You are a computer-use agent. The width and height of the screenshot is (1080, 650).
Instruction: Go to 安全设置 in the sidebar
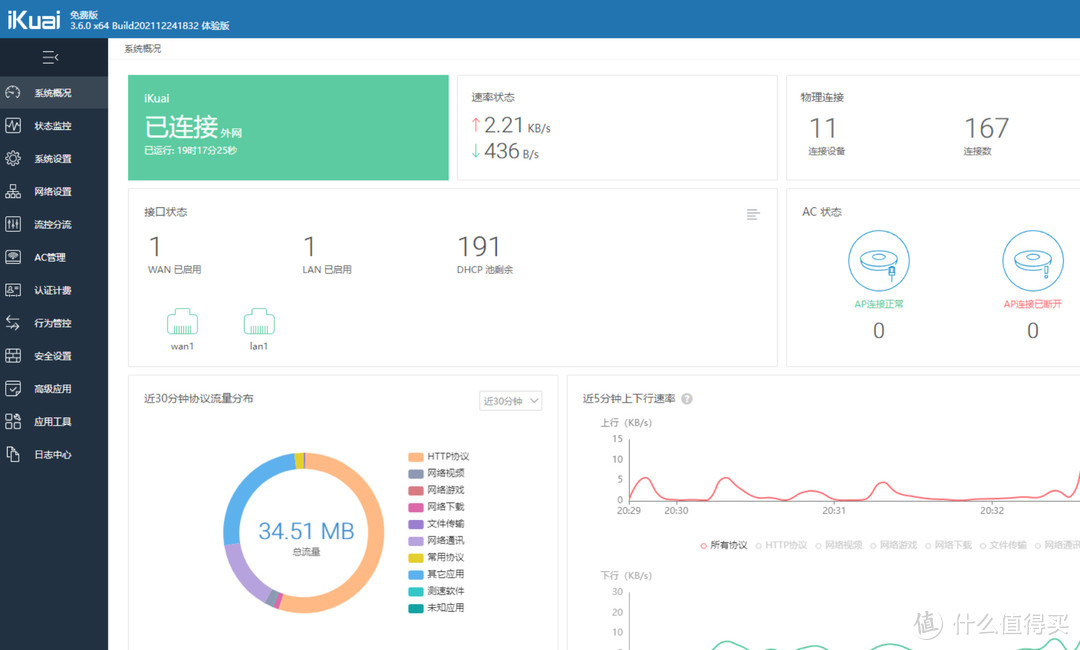pos(53,356)
